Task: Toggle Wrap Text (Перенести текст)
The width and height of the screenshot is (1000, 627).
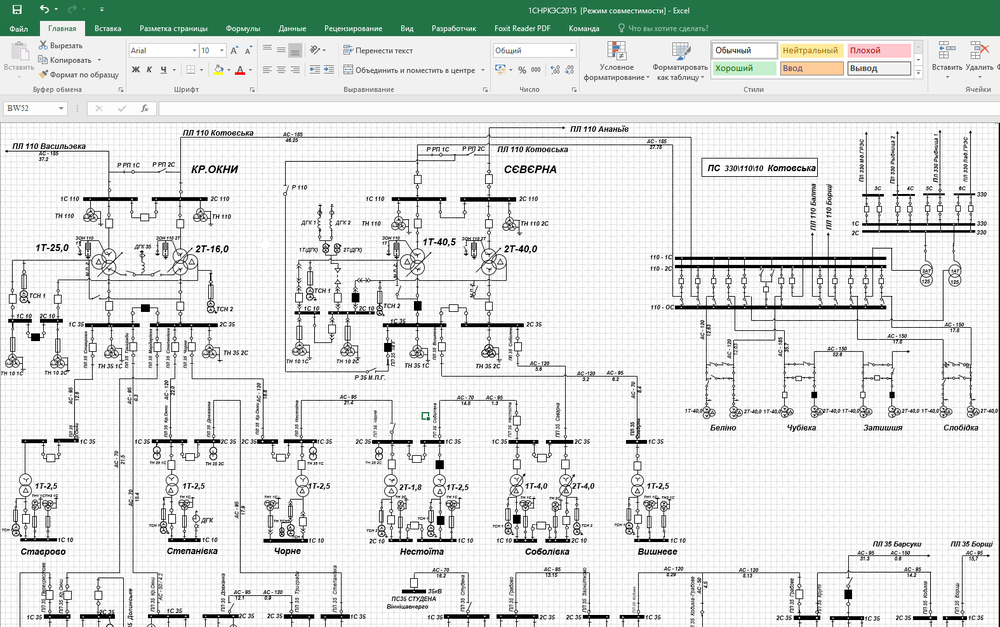Action: (377, 50)
